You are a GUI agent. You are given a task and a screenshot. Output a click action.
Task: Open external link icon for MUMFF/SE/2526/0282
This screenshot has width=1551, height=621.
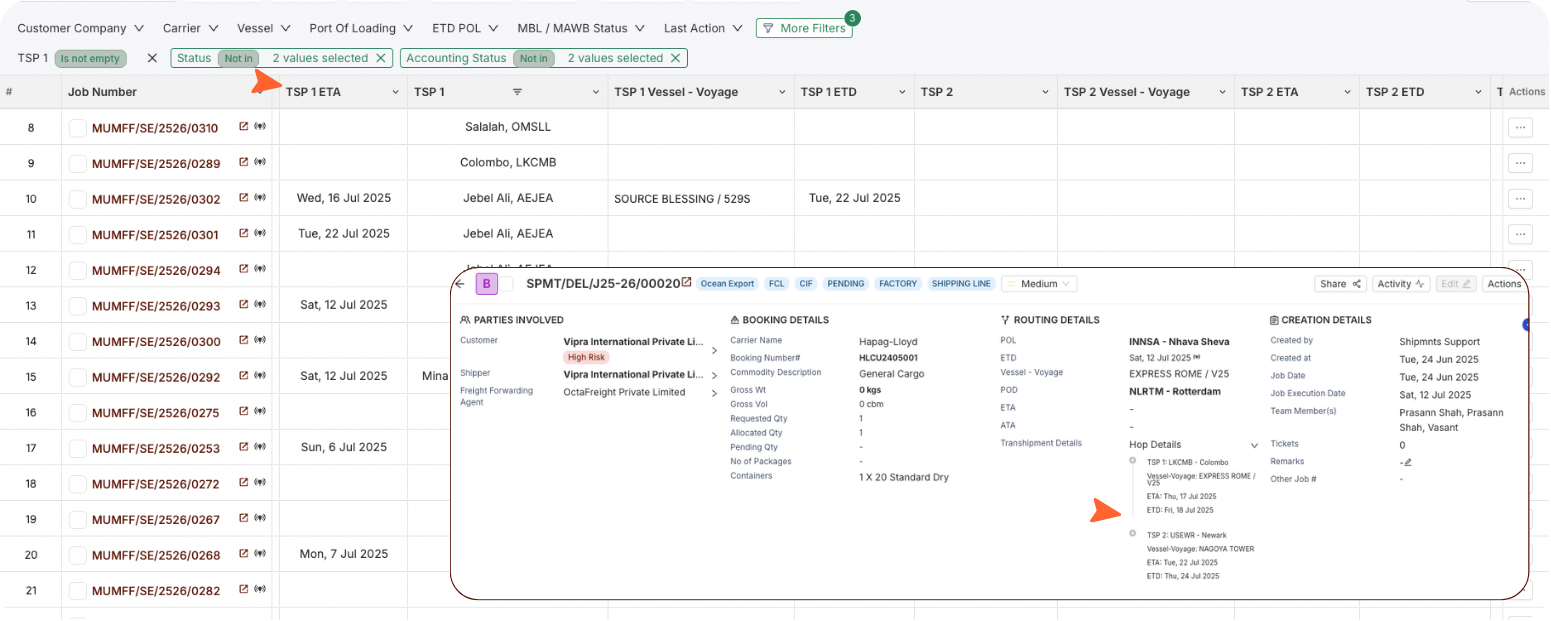pyautogui.click(x=243, y=590)
